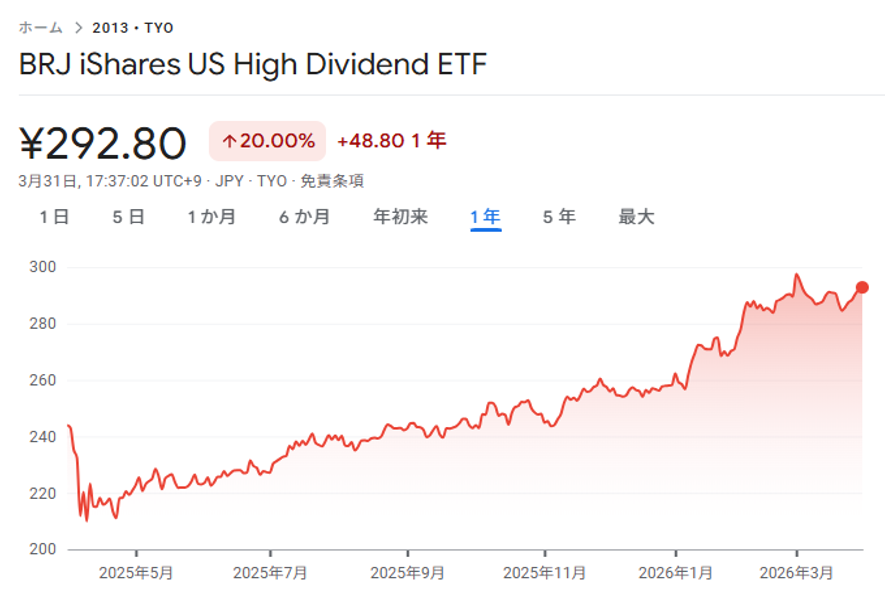
Task: Switch to the 5日 range tab
Action: point(129,217)
